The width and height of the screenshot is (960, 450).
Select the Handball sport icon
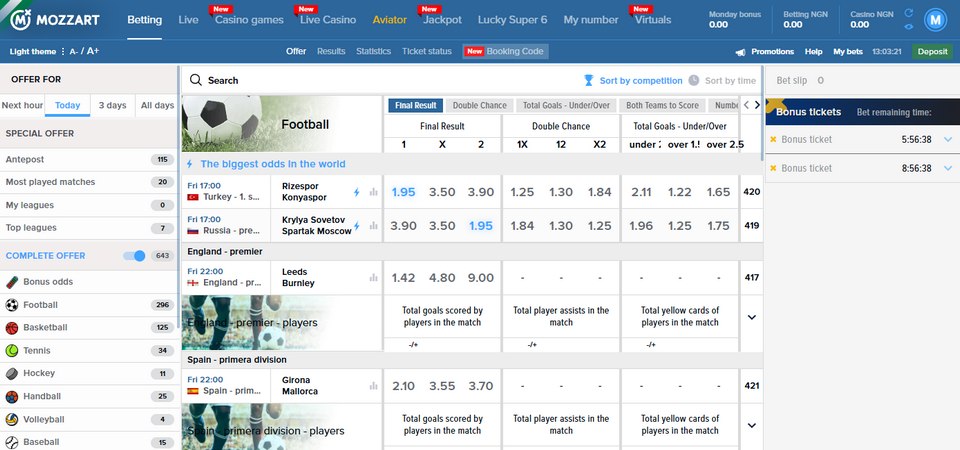(12, 396)
